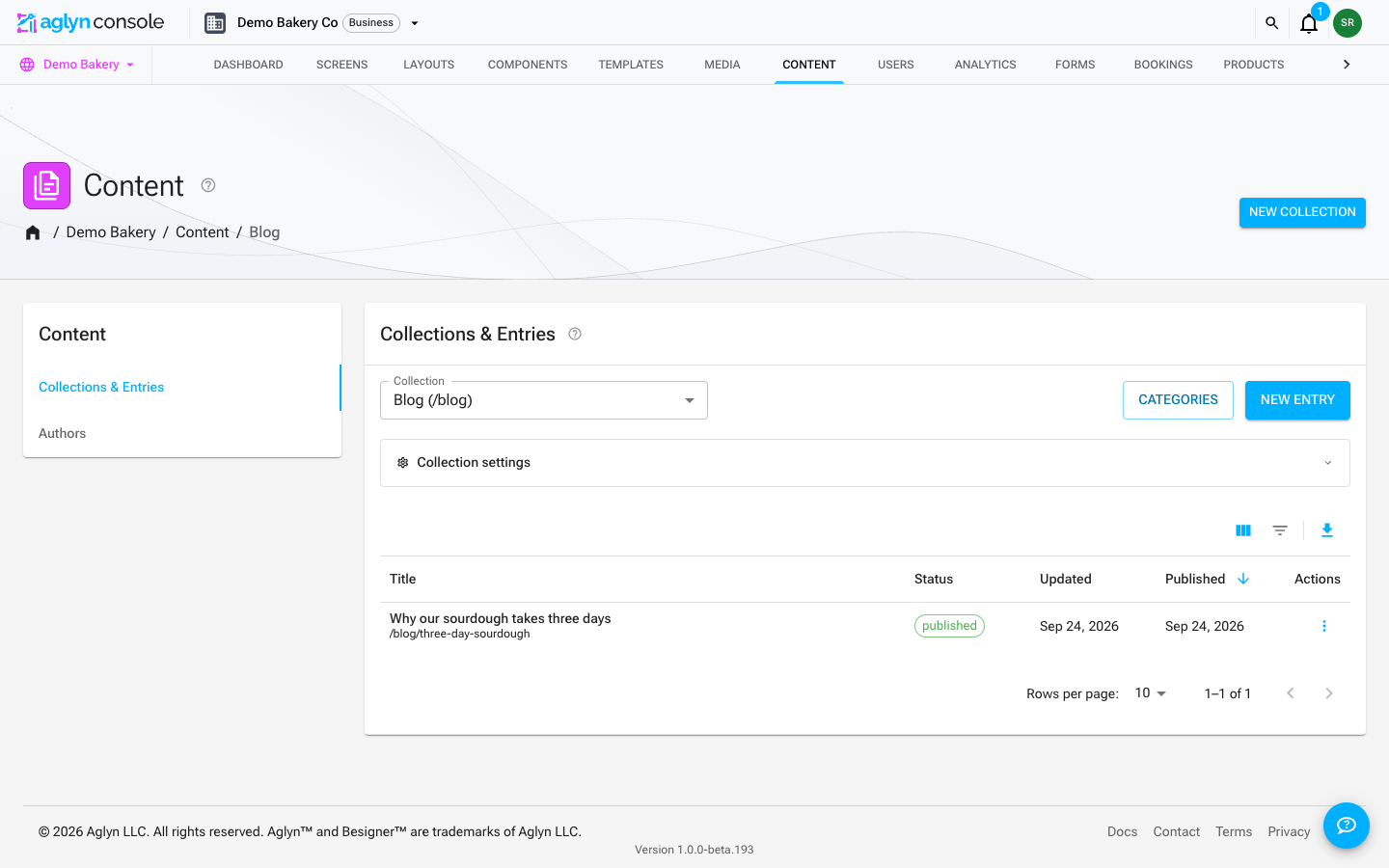Open actions menu for the sourdough entry
Screen dimensions: 1389x868
point(1324,626)
